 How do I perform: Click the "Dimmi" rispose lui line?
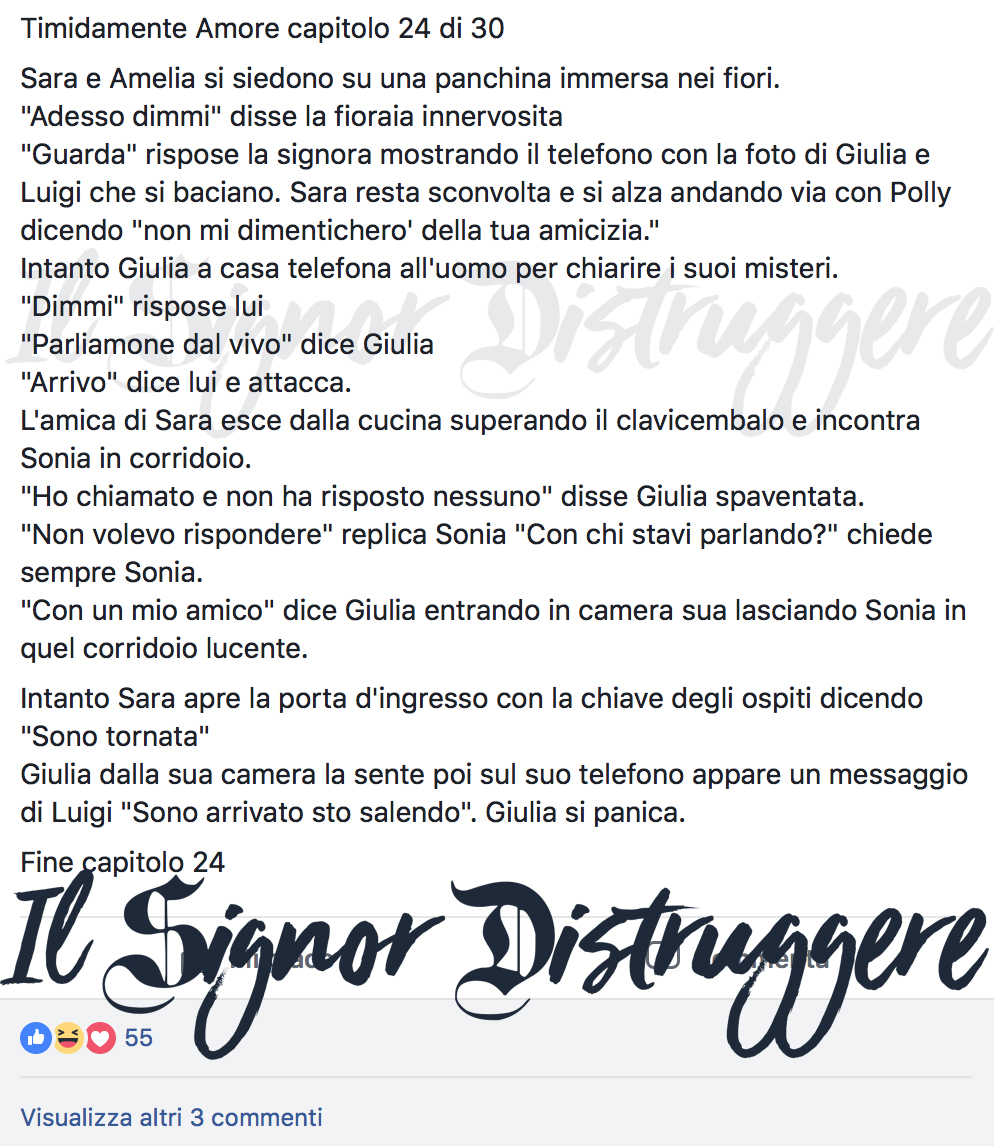click(142, 306)
